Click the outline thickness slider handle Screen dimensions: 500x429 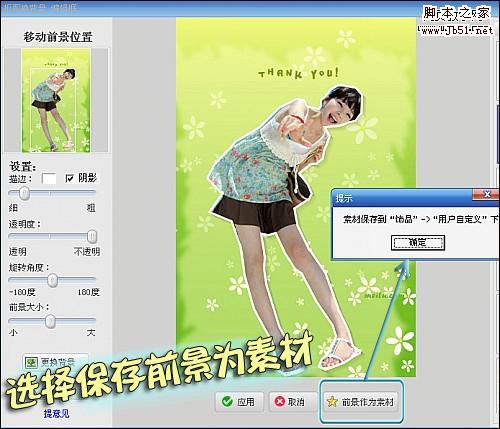click(24, 193)
